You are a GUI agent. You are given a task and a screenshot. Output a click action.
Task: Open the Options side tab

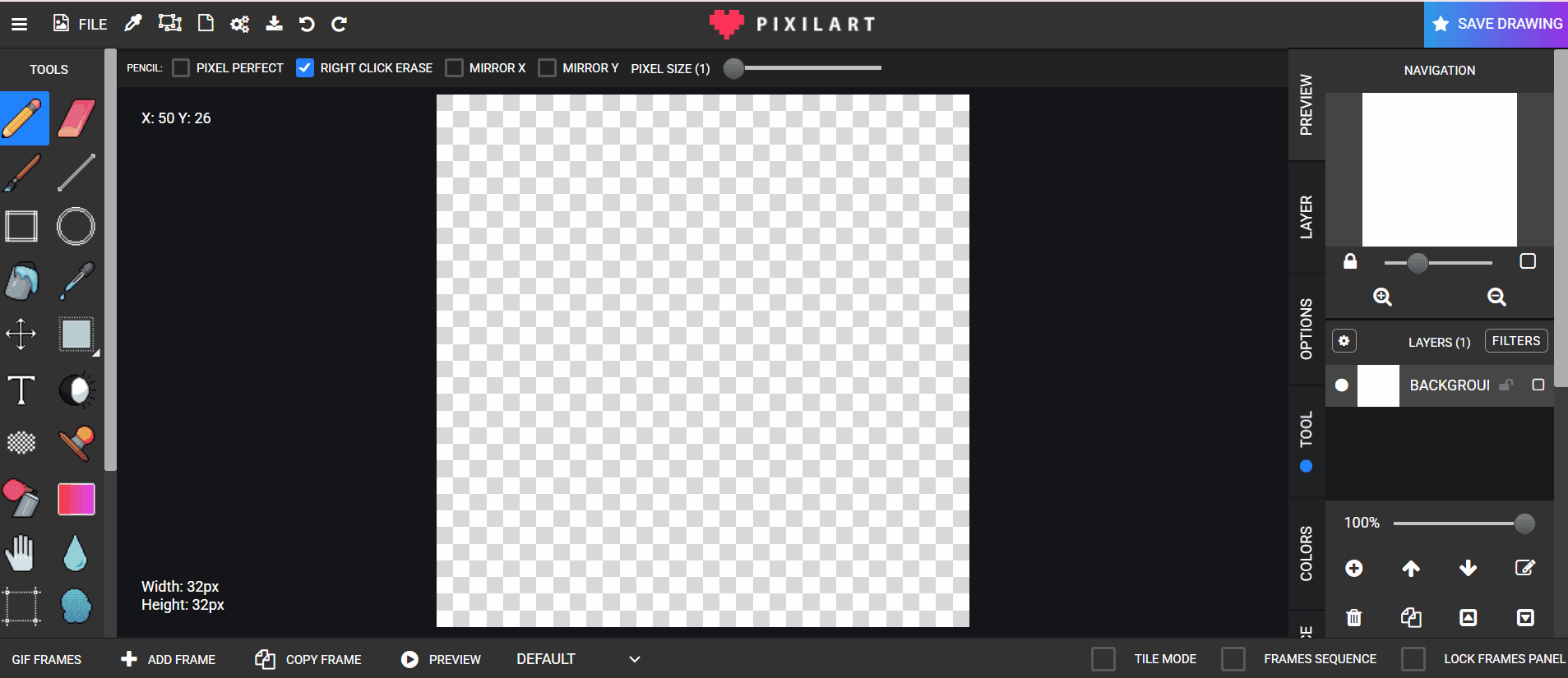[1307, 329]
